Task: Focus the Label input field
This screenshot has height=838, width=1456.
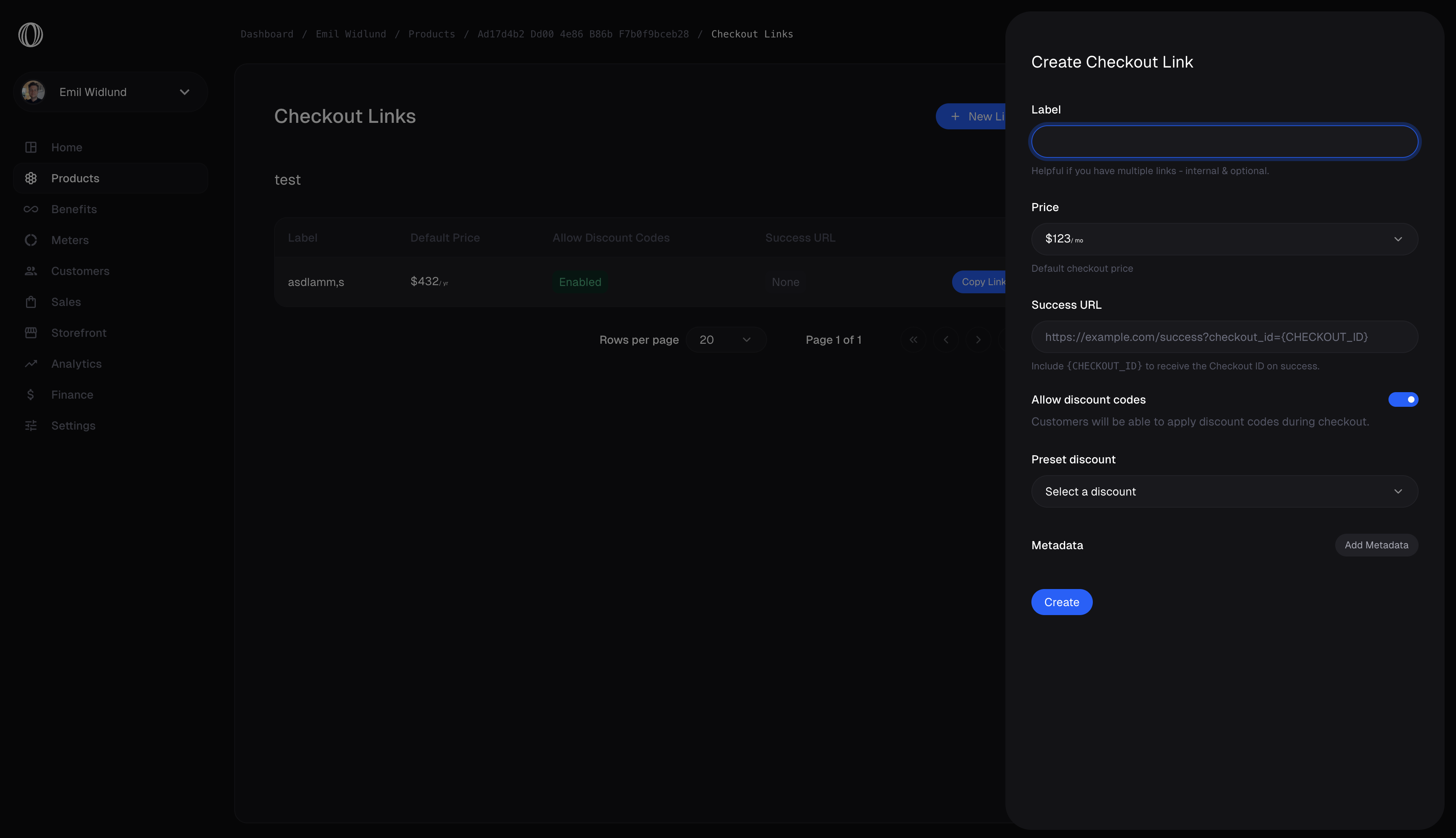Action: 1224,142
